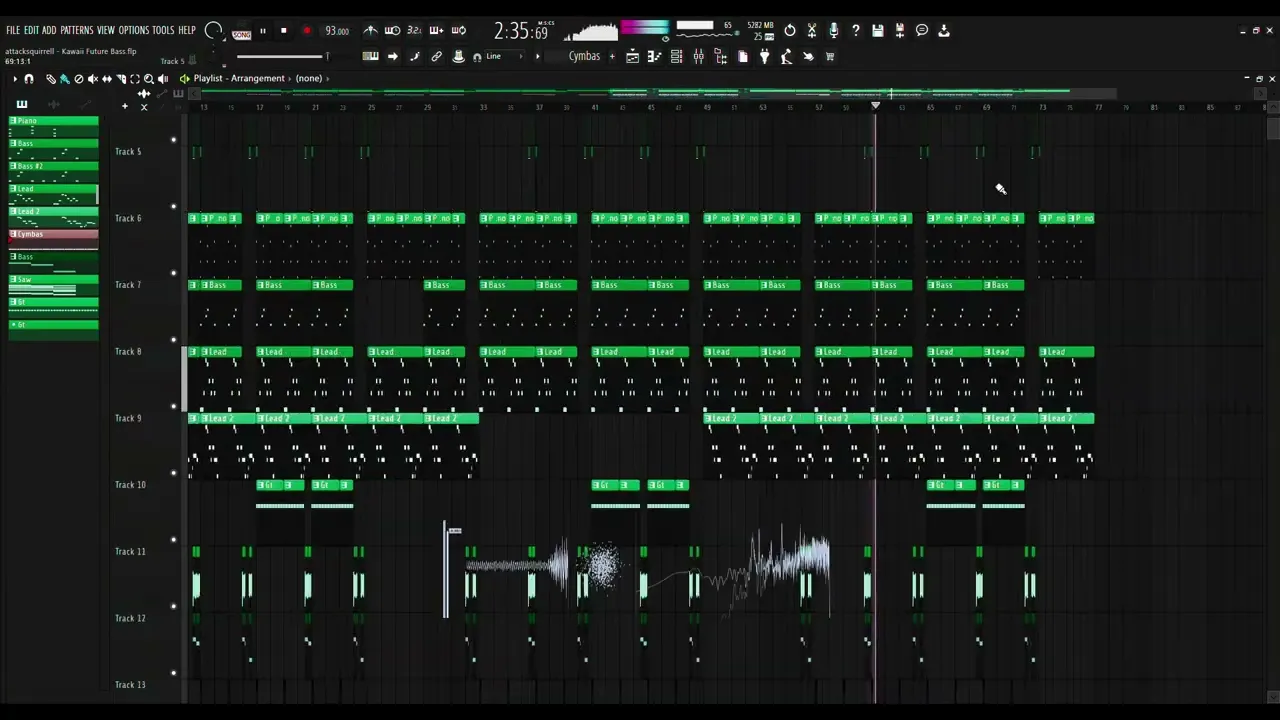This screenshot has height=720, width=1280.
Task: Click the render/export save icon
Action: pyautogui.click(x=900, y=31)
